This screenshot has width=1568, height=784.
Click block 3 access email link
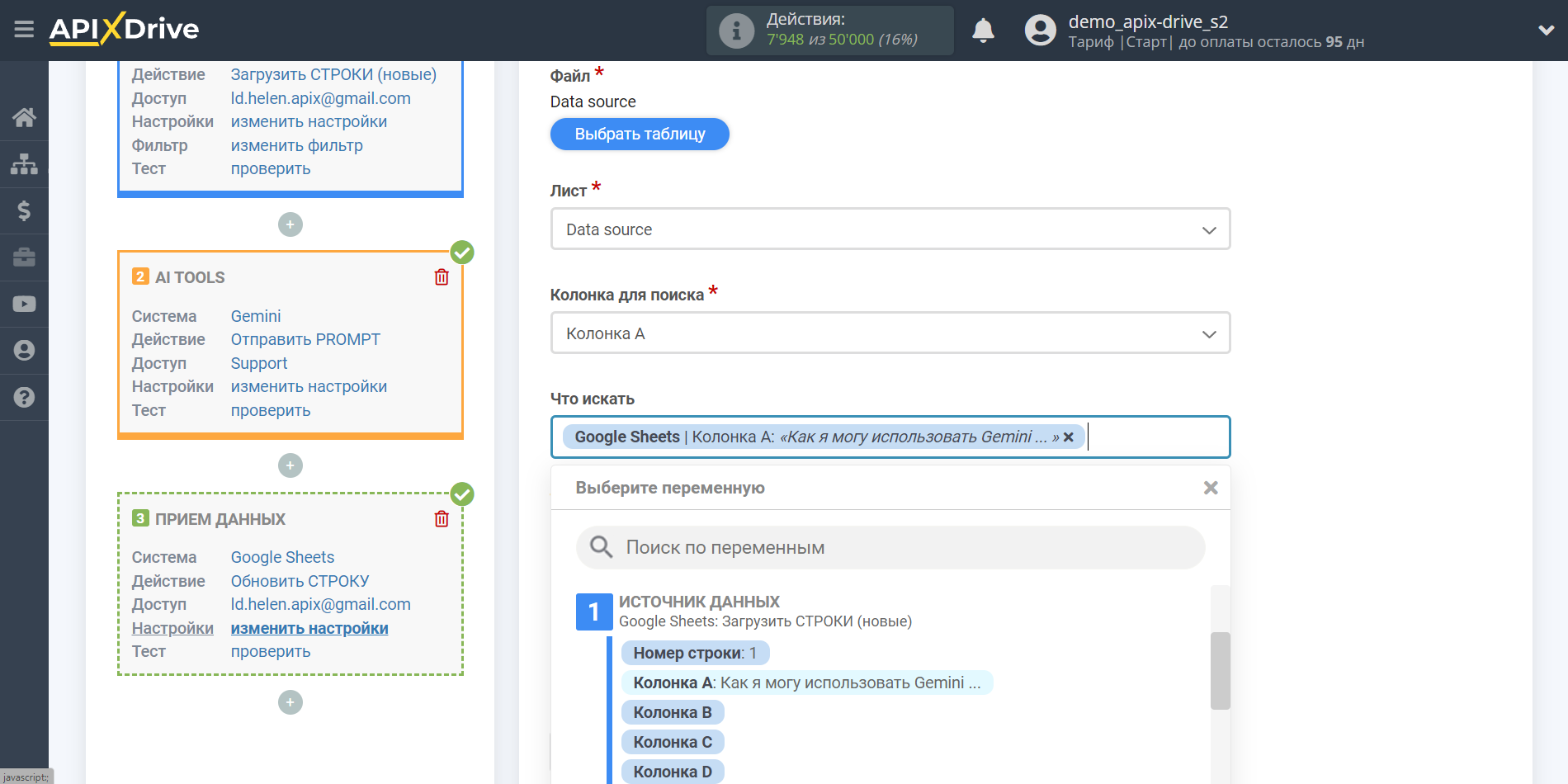coord(320,604)
